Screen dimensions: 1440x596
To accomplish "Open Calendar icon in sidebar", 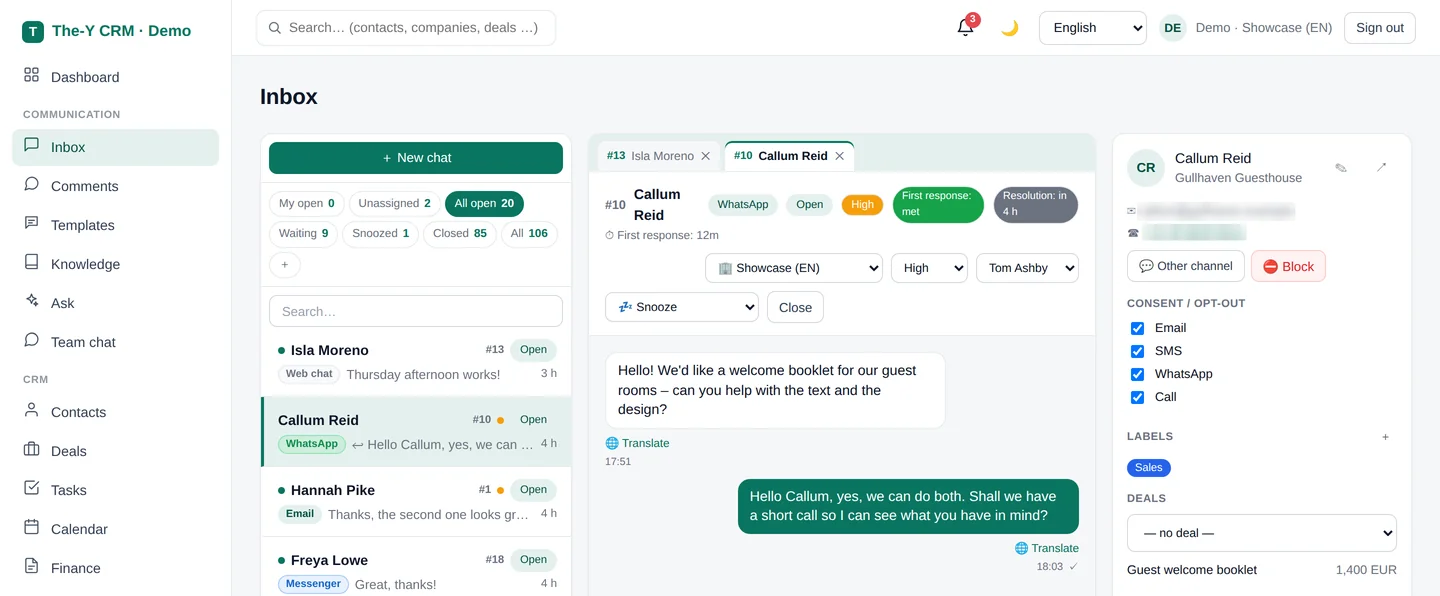I will coord(31,527).
